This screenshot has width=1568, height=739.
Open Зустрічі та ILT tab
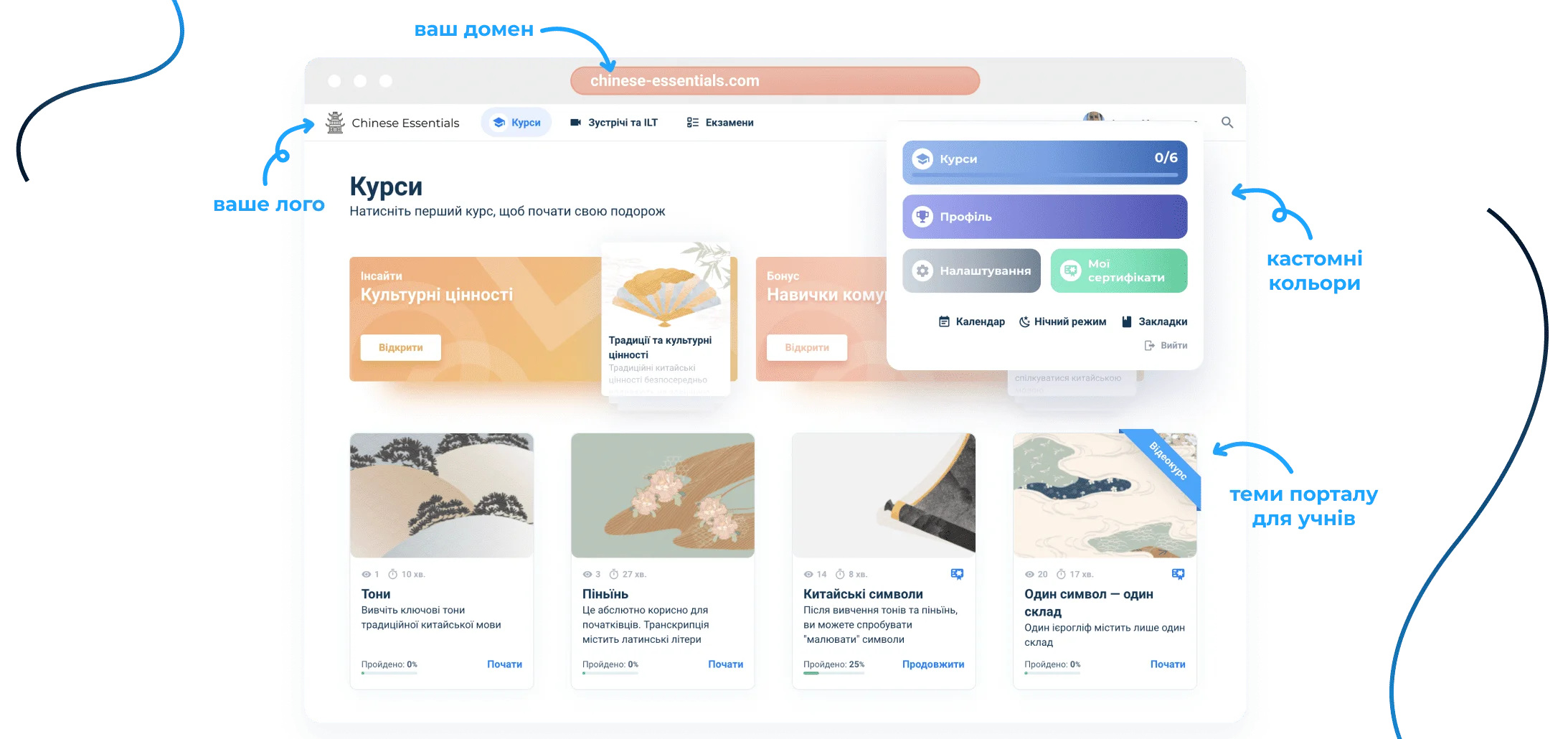coord(614,123)
